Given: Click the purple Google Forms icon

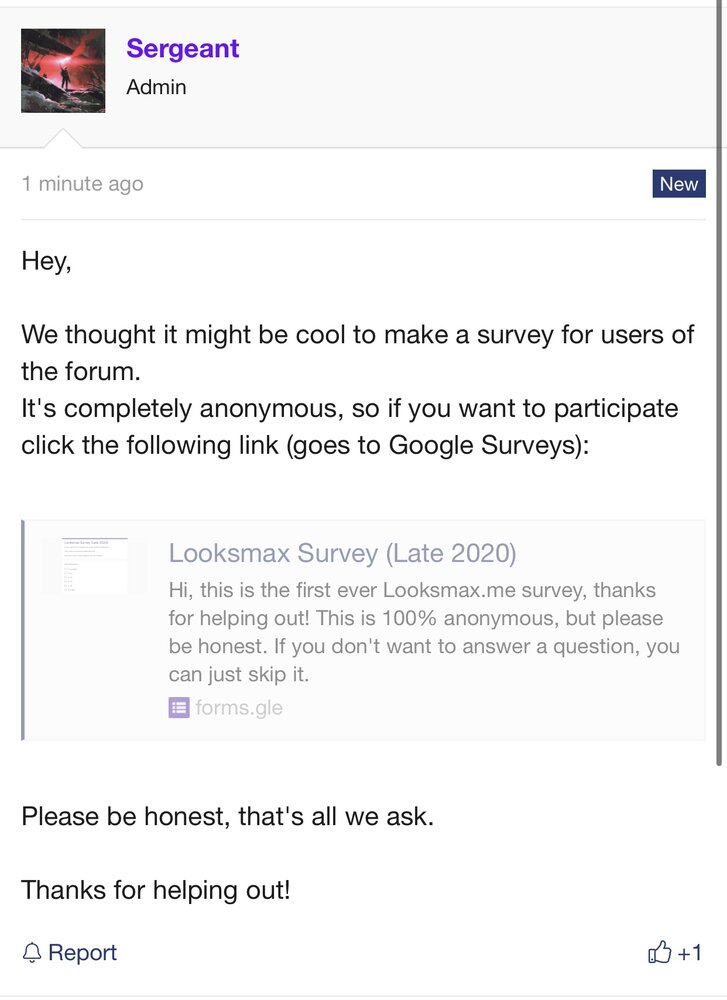Looking at the screenshot, I should 179,708.
